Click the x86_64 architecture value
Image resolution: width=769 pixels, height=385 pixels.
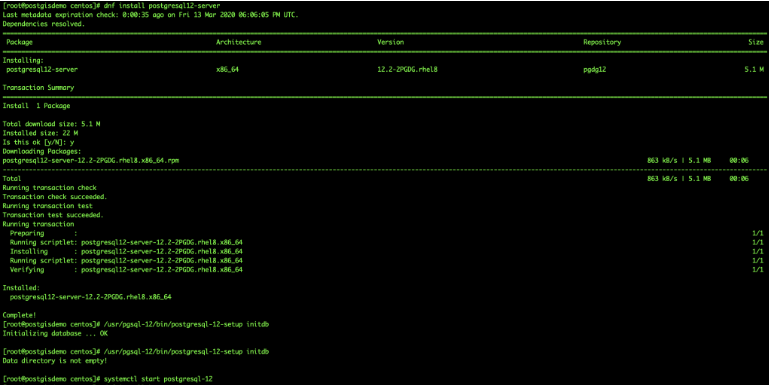click(x=228, y=70)
